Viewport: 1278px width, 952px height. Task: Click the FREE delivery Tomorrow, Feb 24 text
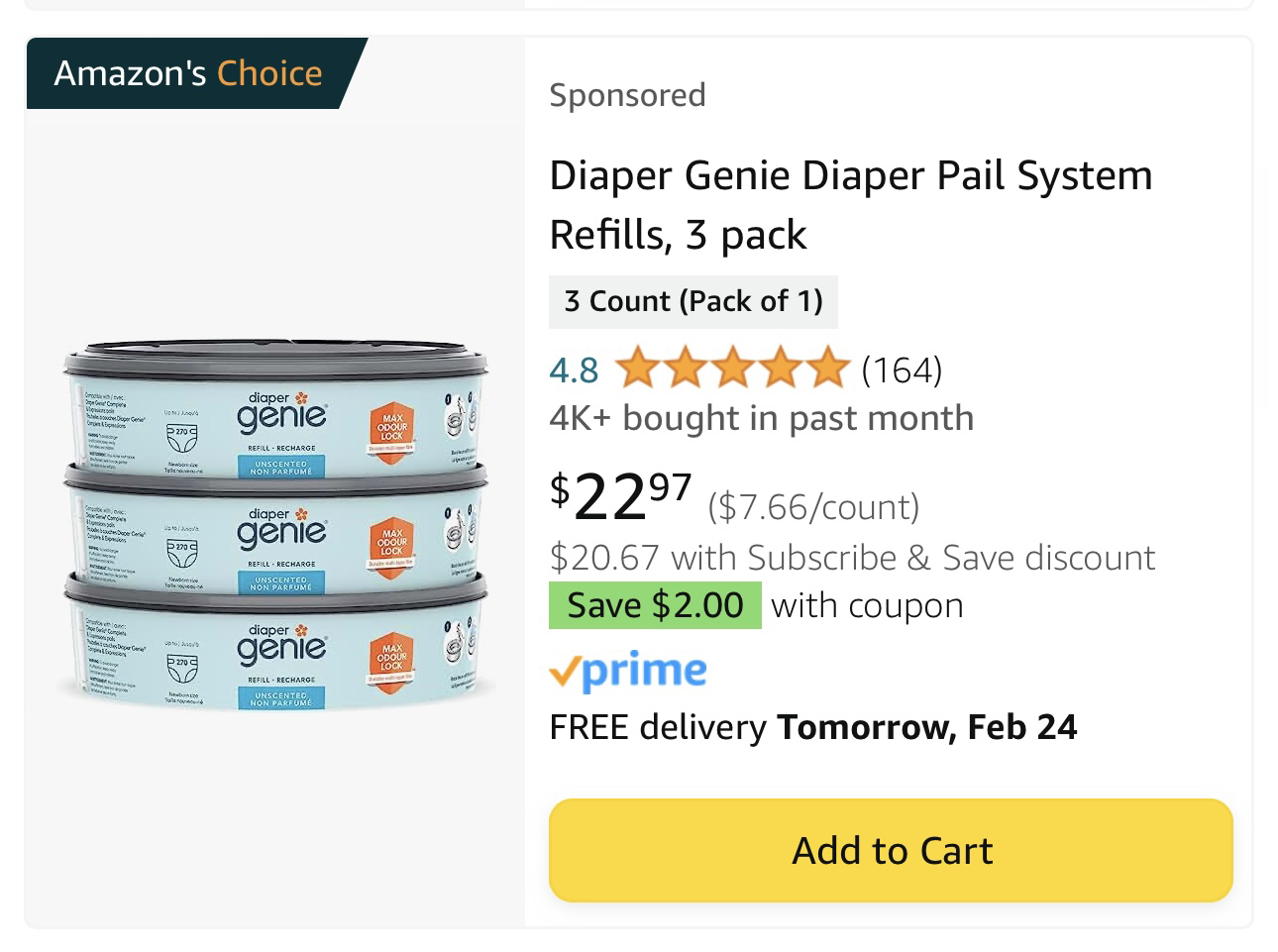(813, 726)
